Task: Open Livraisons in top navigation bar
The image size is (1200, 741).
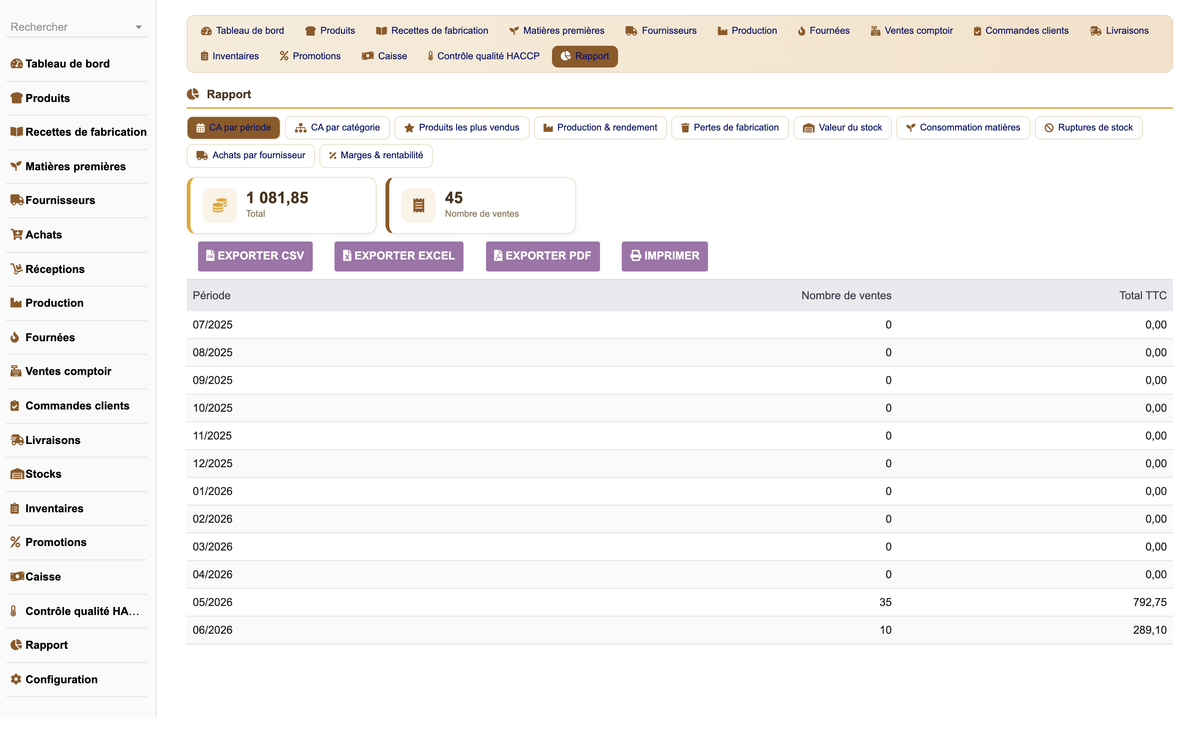Action: click(x=1119, y=31)
